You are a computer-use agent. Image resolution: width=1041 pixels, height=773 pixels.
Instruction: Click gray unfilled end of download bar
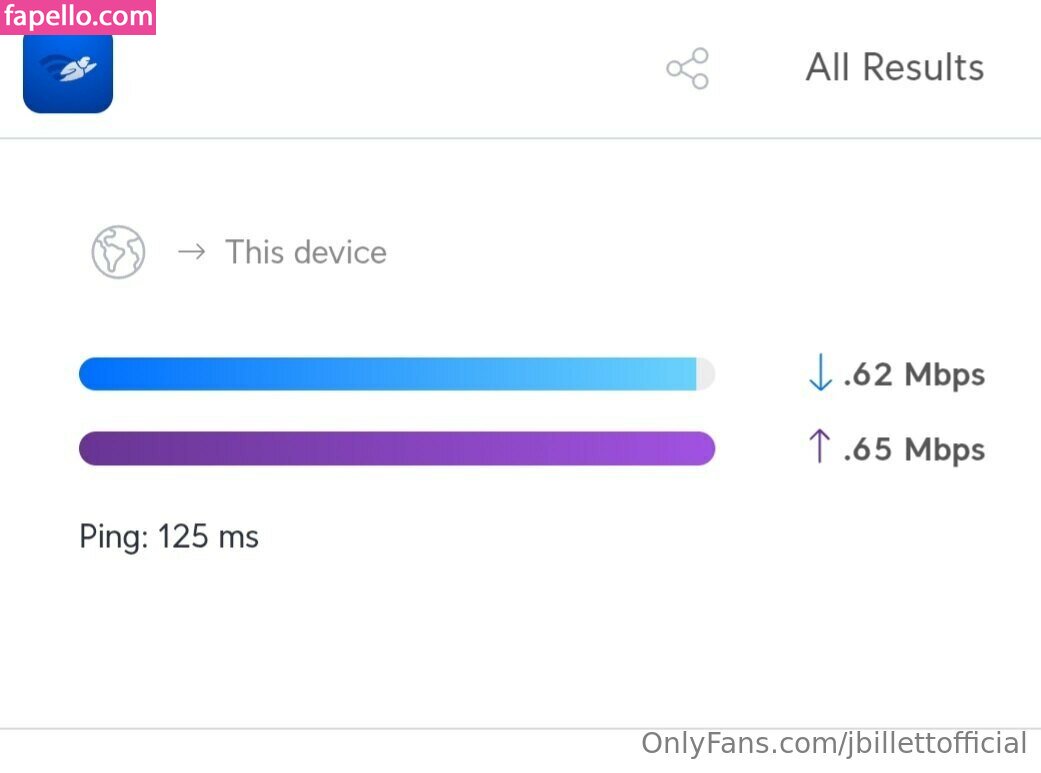click(706, 374)
